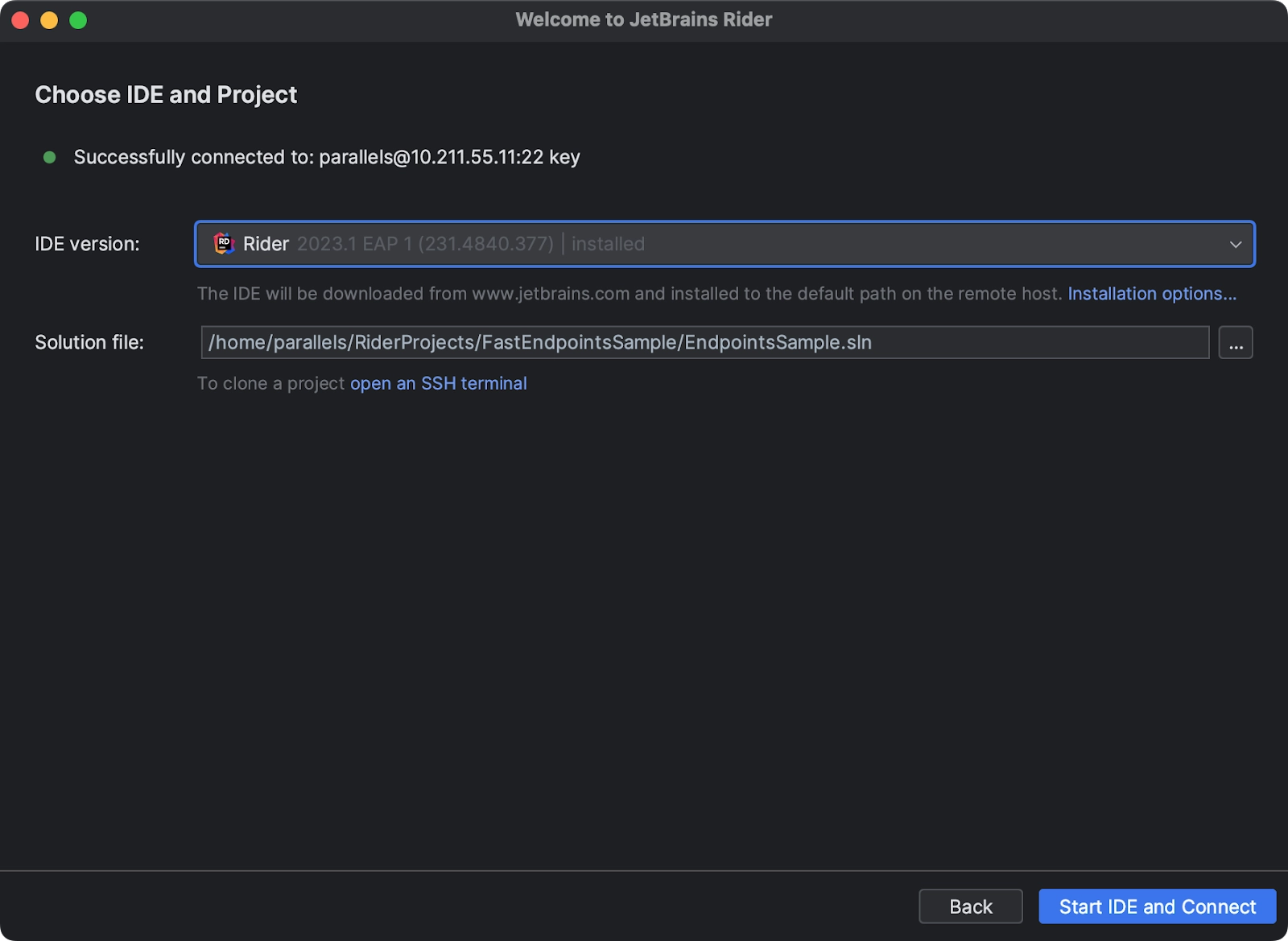Click the dropdown chevron arrow
The width and height of the screenshot is (1288, 941).
coord(1235,244)
